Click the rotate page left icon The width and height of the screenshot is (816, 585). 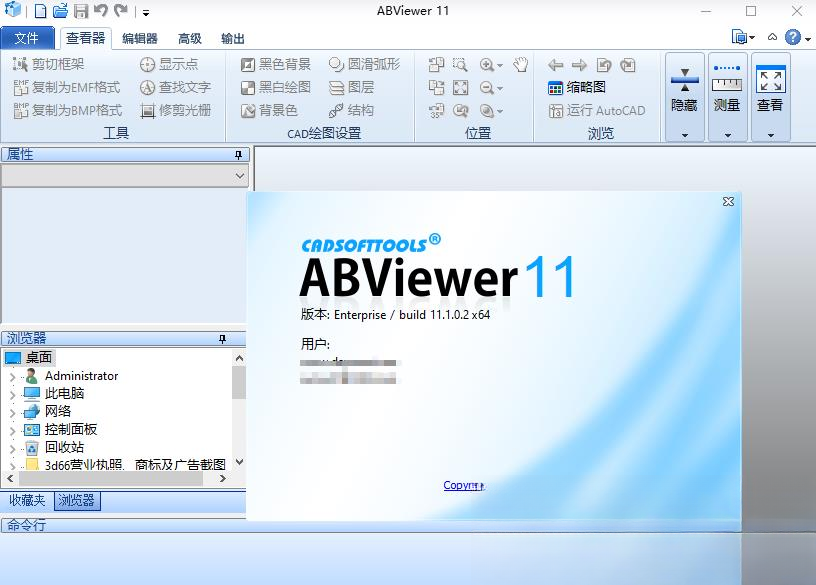tap(604, 65)
